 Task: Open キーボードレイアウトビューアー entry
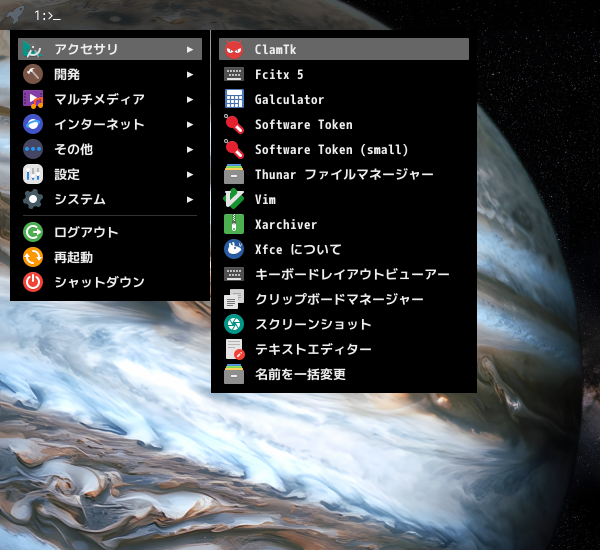pos(344,274)
